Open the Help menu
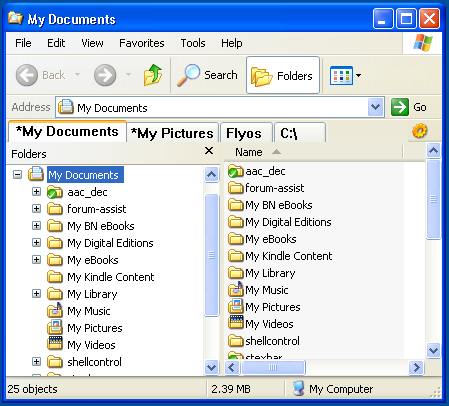The image size is (449, 406). (x=232, y=43)
